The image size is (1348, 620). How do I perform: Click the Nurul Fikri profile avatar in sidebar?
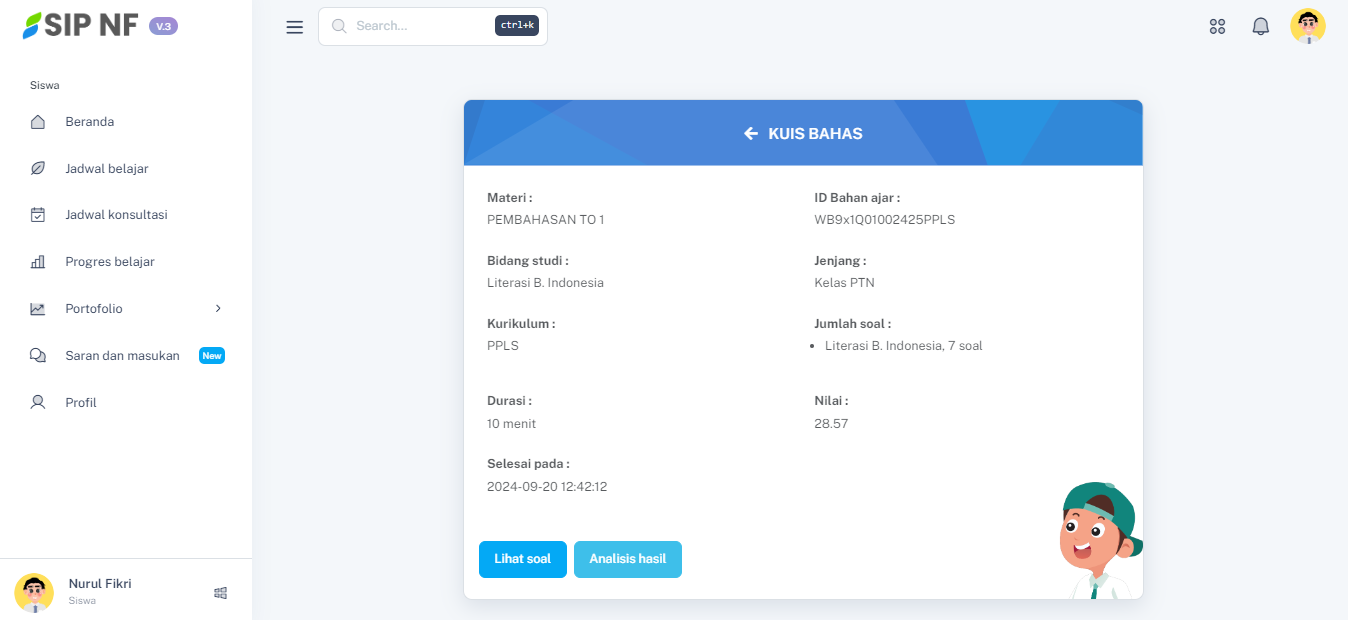(34, 592)
